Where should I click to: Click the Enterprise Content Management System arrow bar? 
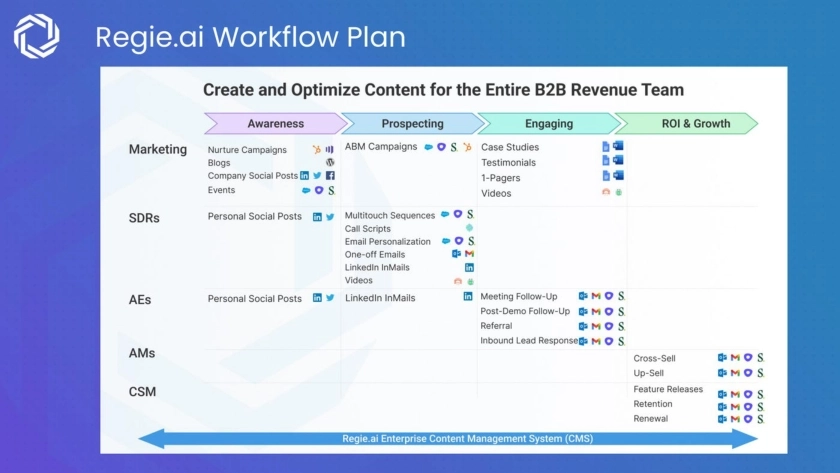(448, 438)
